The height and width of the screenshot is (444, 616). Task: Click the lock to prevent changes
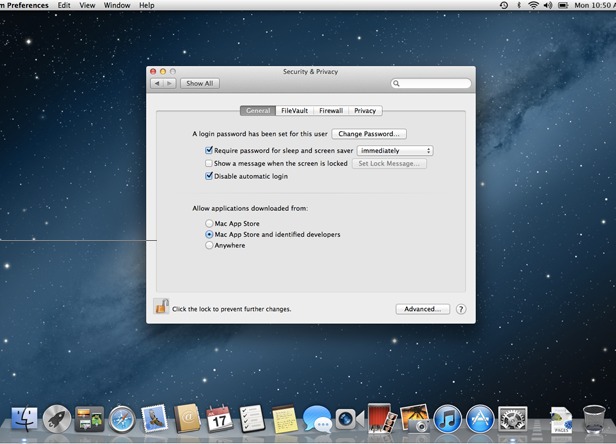[161, 306]
